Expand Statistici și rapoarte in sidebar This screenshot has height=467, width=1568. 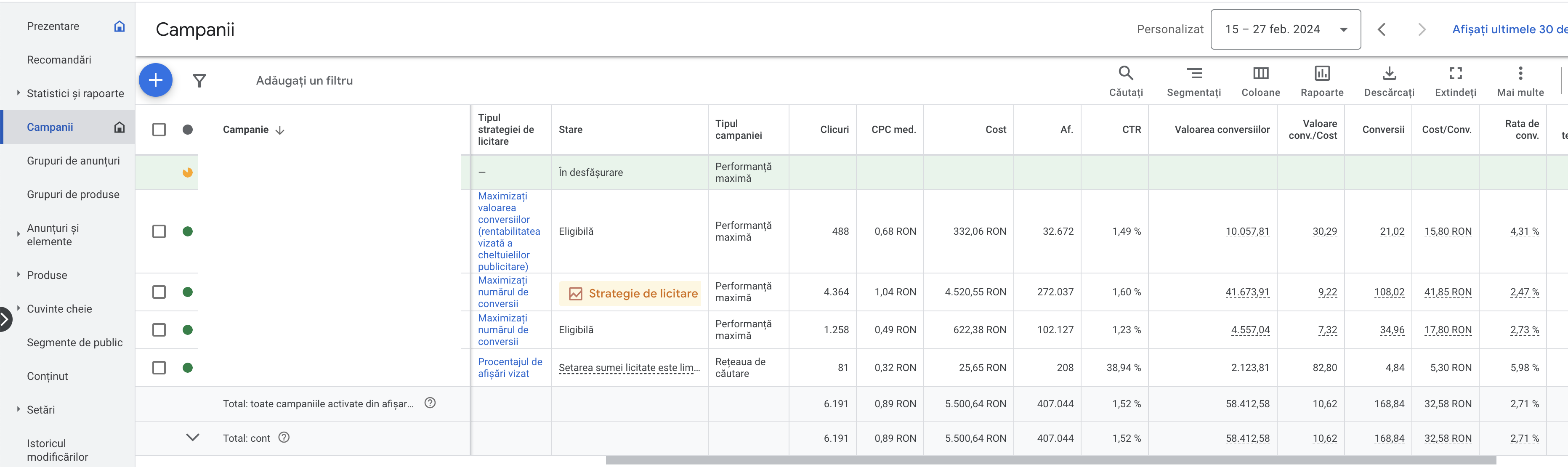pyautogui.click(x=18, y=93)
